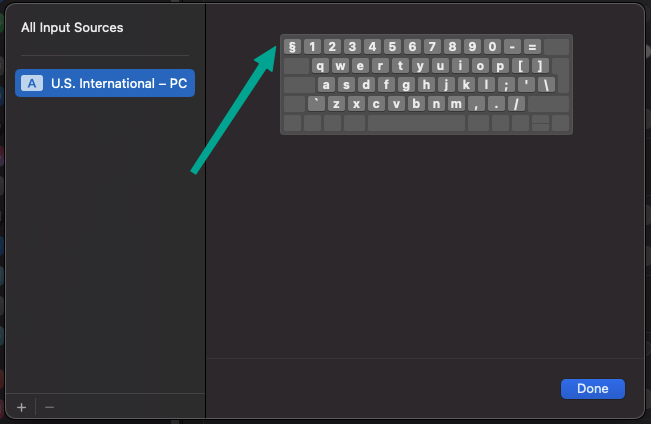Click the 'A' icon beside U.S. International
This screenshot has width=651, height=424.
[x=33, y=83]
